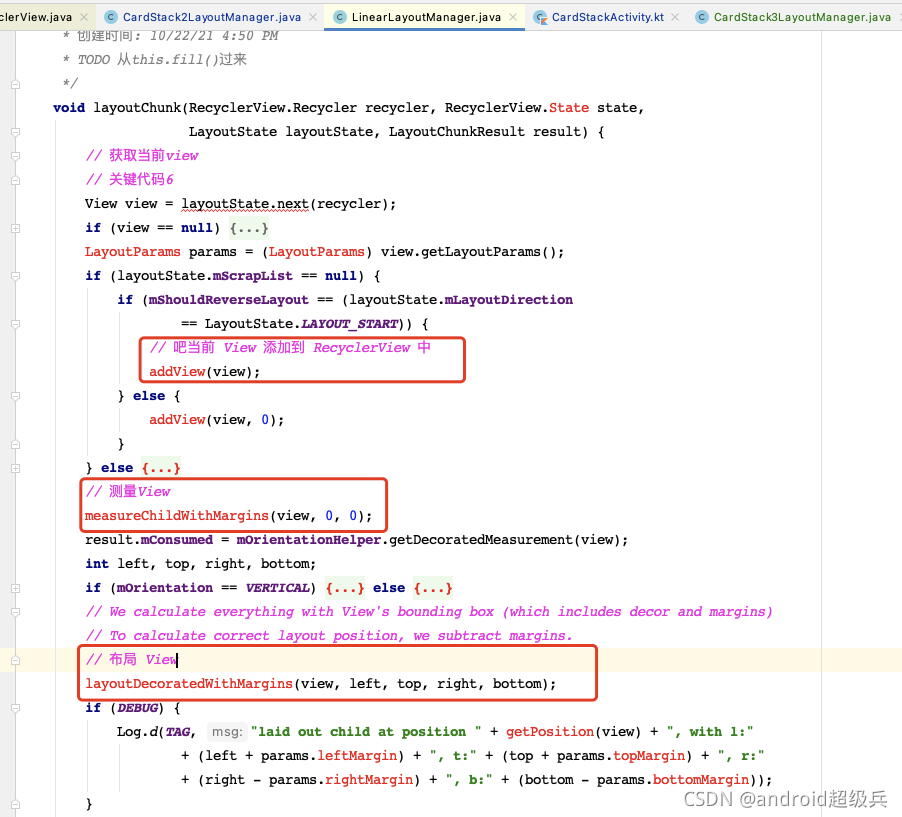Image resolution: width=902 pixels, height=817 pixels.
Task: Click the layoutState.next underlined call
Action: point(245,204)
